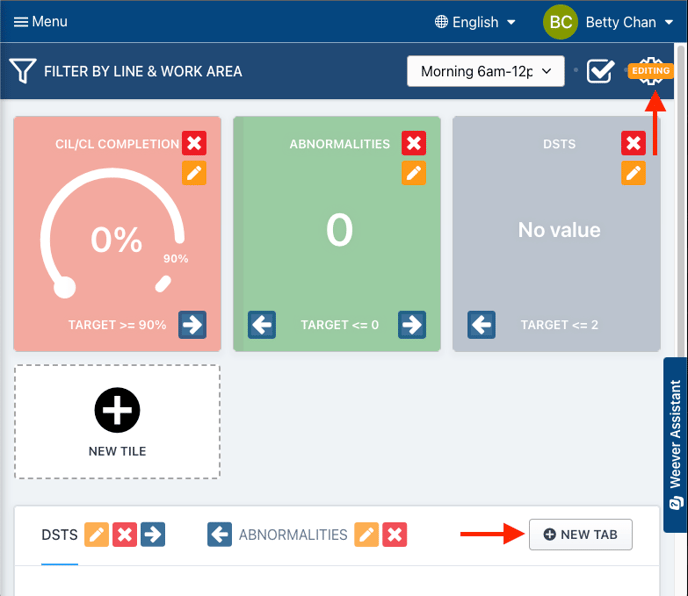Move Abnormalities tile to the right
The height and width of the screenshot is (596, 688).
pyautogui.click(x=412, y=325)
